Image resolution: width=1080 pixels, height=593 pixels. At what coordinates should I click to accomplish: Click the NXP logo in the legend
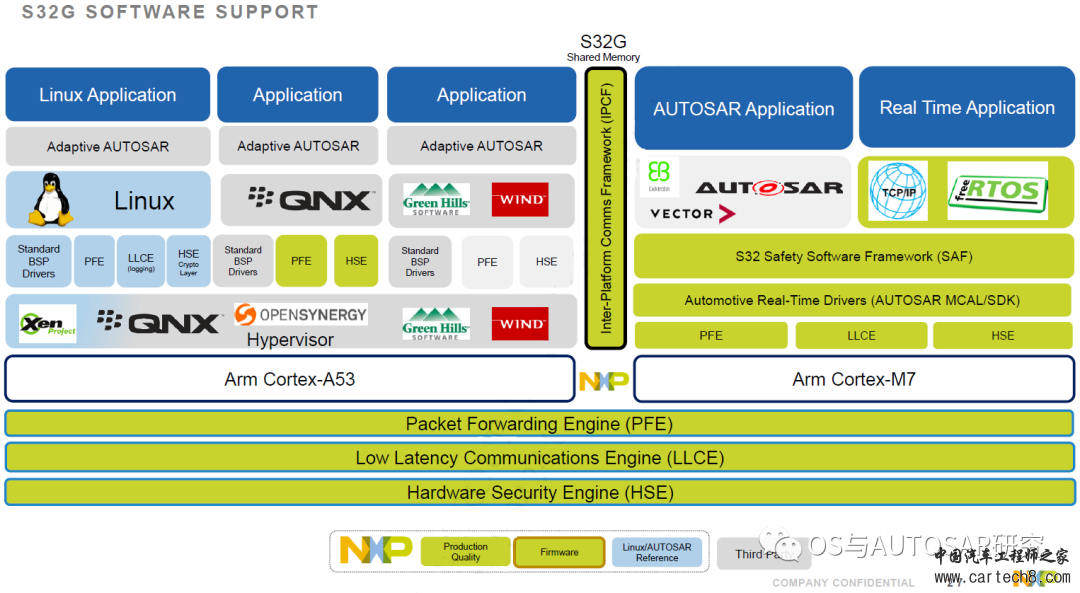(376, 550)
